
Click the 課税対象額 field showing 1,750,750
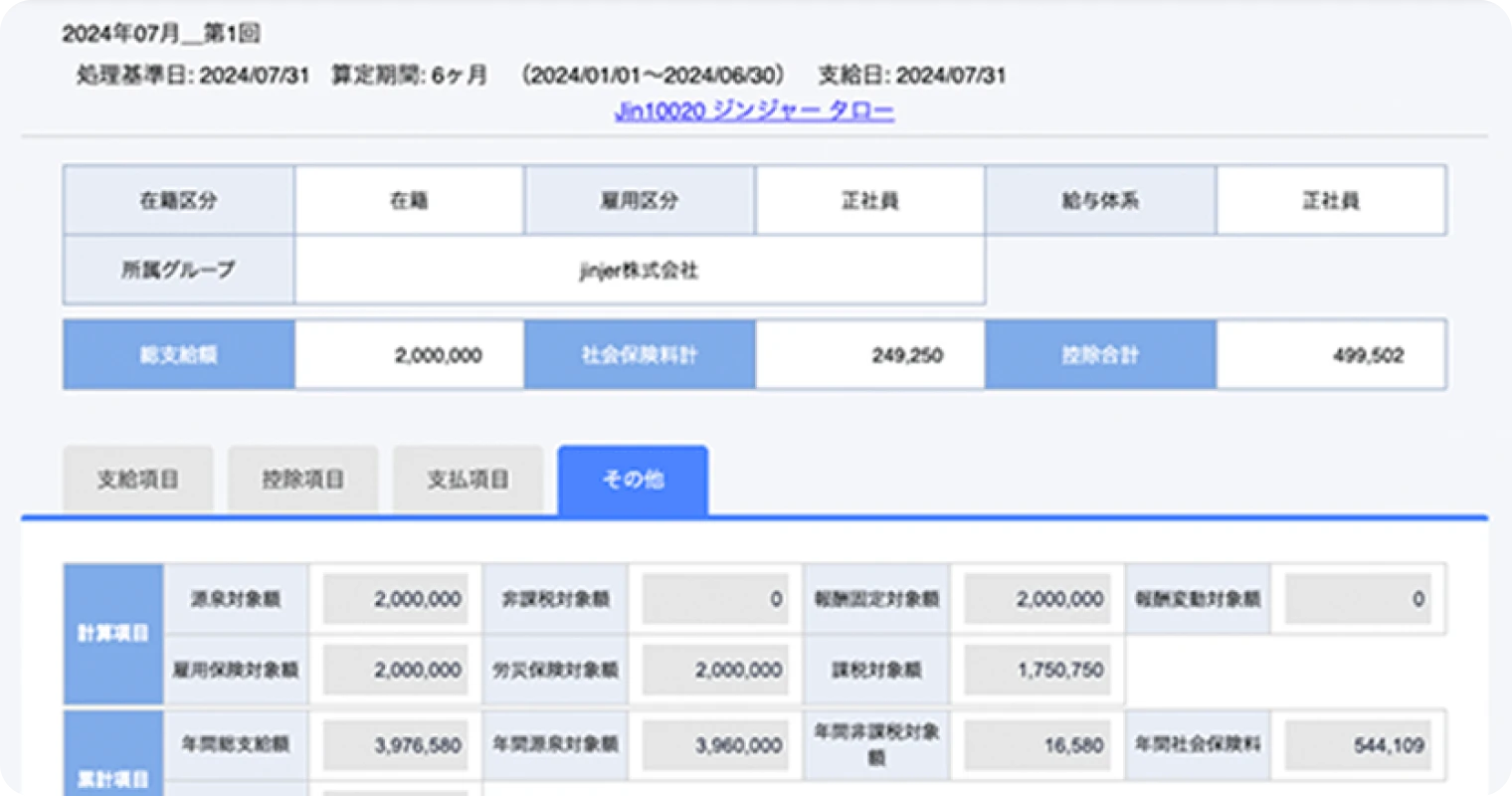pyautogui.click(x=1037, y=671)
